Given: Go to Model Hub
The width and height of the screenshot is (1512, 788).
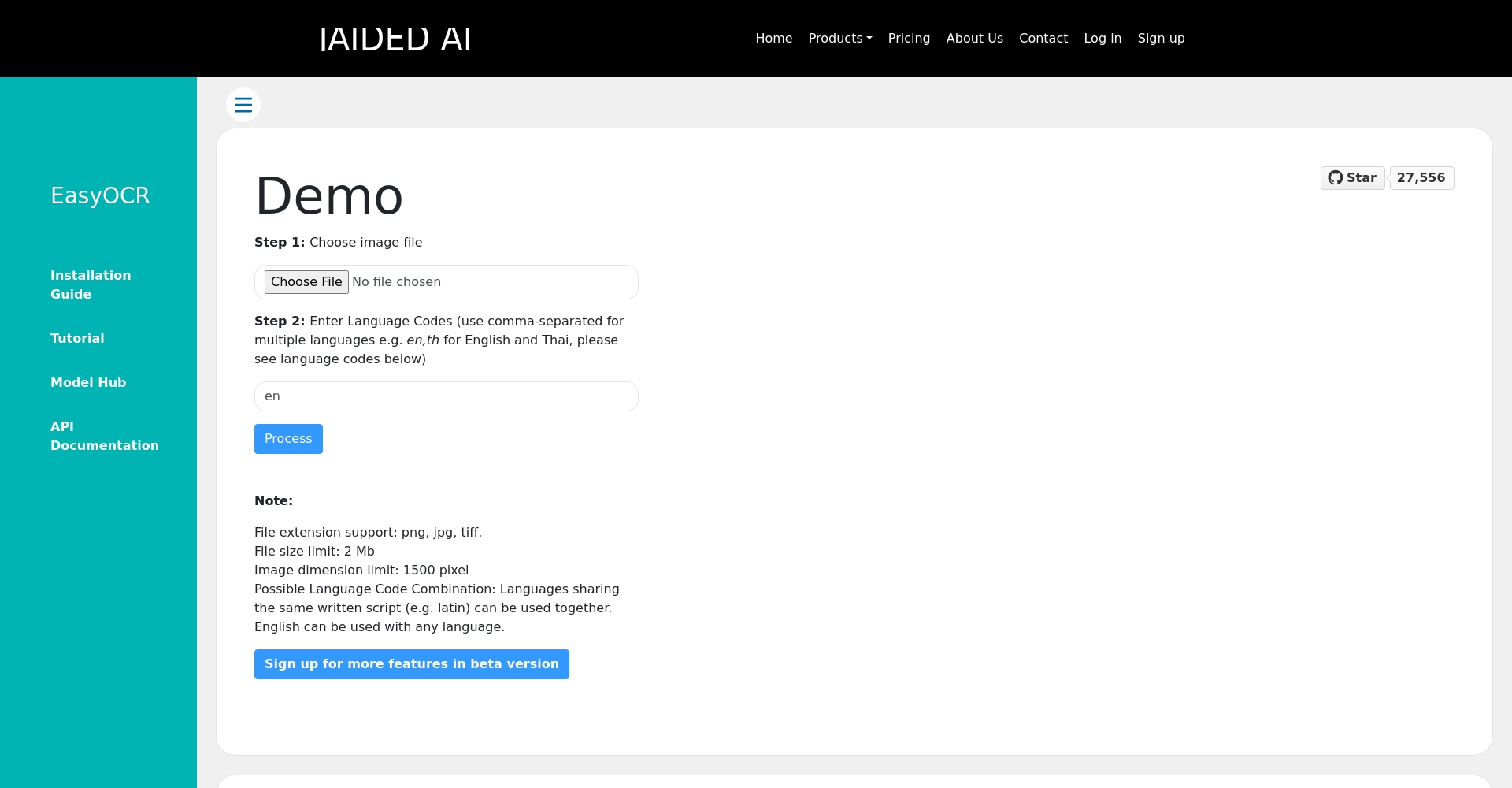Looking at the screenshot, I should (x=88, y=382).
